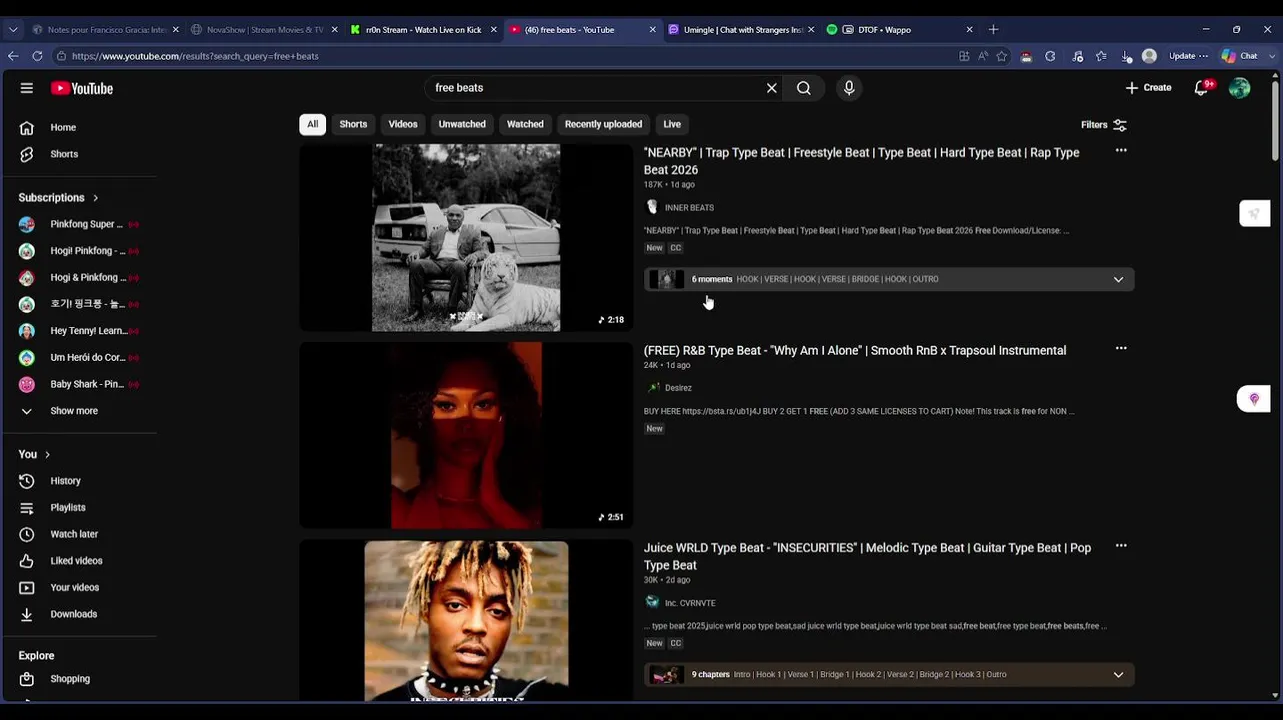Open the Subscriptions section chevron

(96, 198)
